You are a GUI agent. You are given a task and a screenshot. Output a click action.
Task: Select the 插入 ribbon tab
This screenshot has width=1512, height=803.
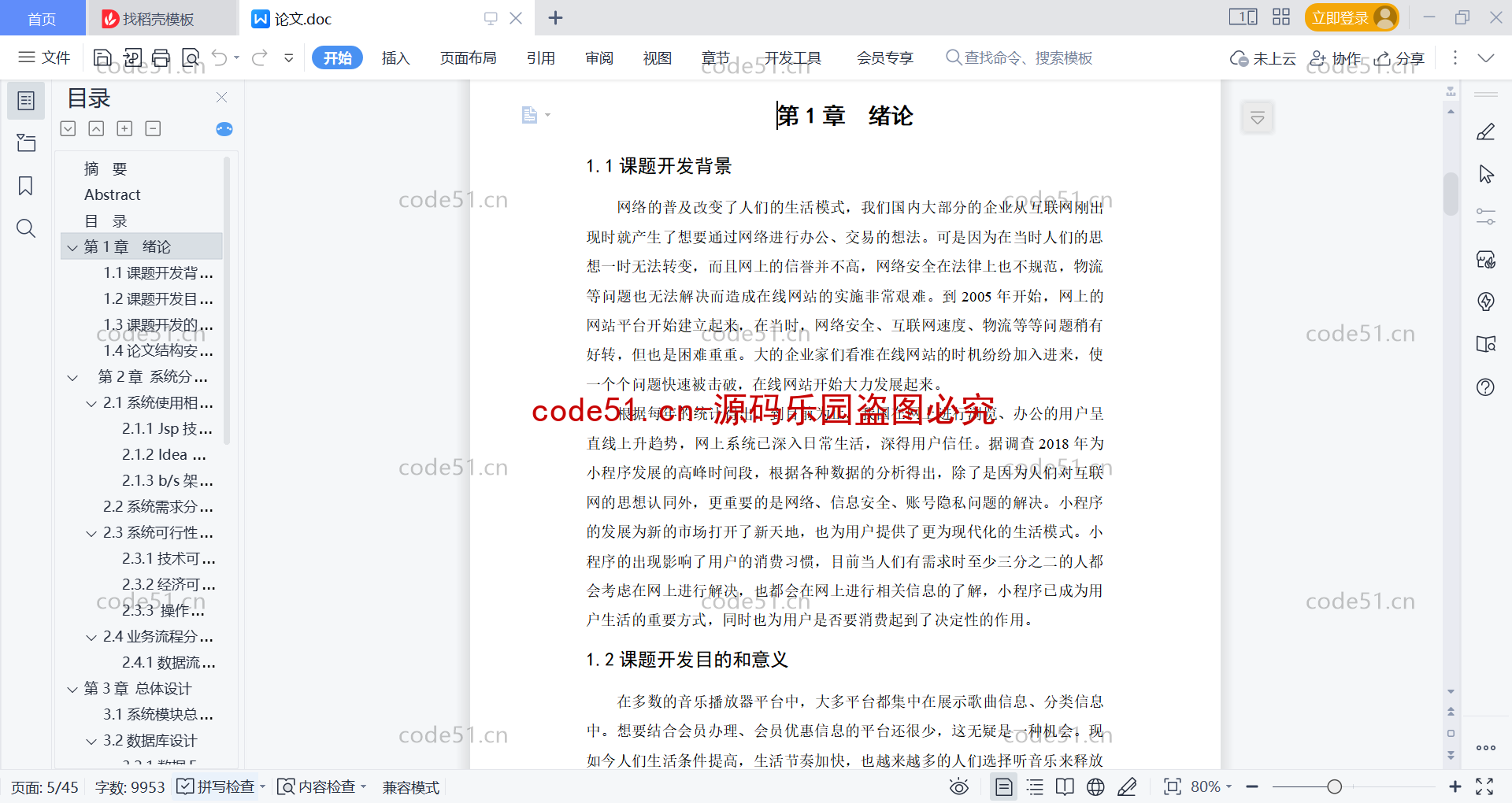395,57
